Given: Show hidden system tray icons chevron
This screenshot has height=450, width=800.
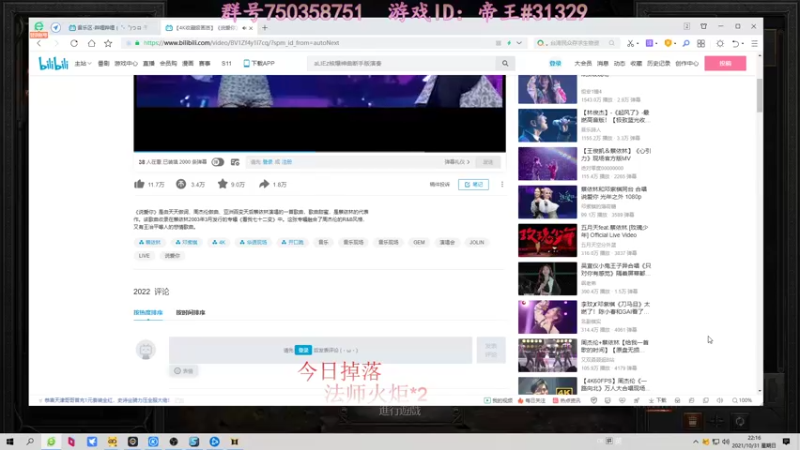Looking at the screenshot, I should click(x=695, y=441).
